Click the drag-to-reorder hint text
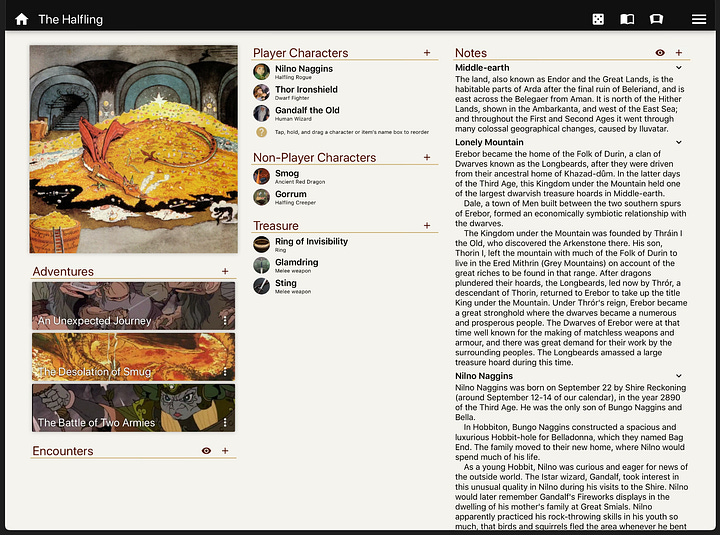Image resolution: width=720 pixels, height=535 pixels. point(352,132)
